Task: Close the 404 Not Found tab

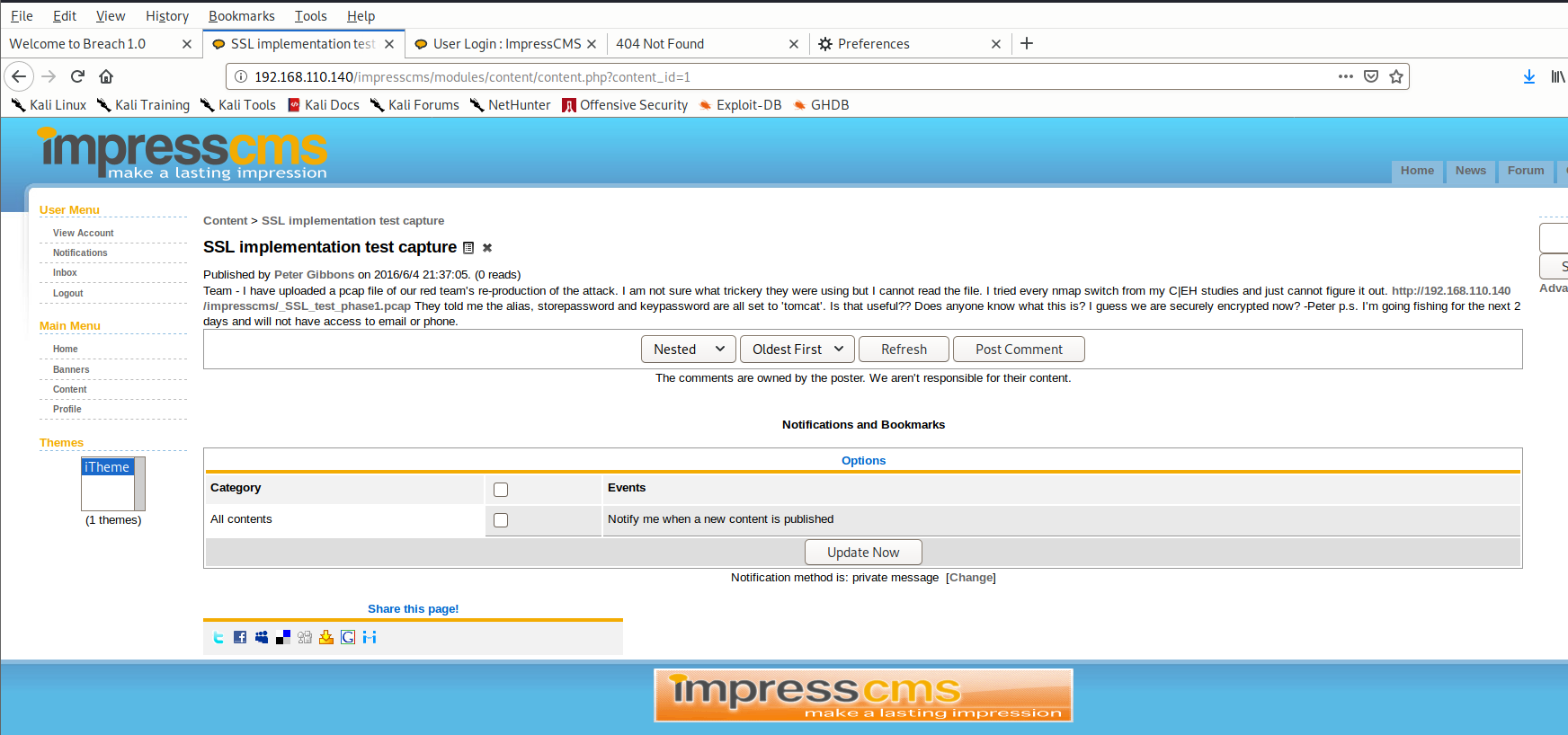Action: pyautogui.click(x=794, y=44)
